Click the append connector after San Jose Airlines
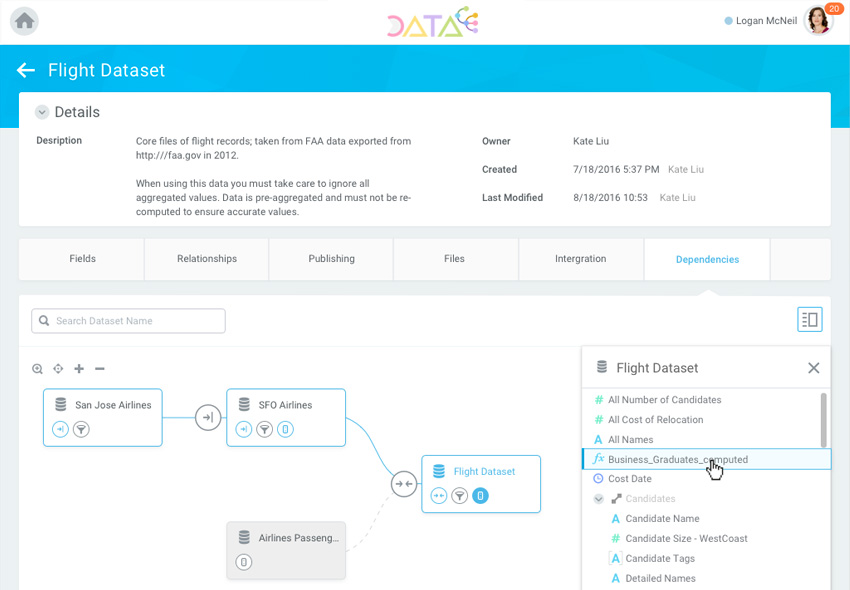Viewport: 850px width, 590px height. [x=207, y=417]
